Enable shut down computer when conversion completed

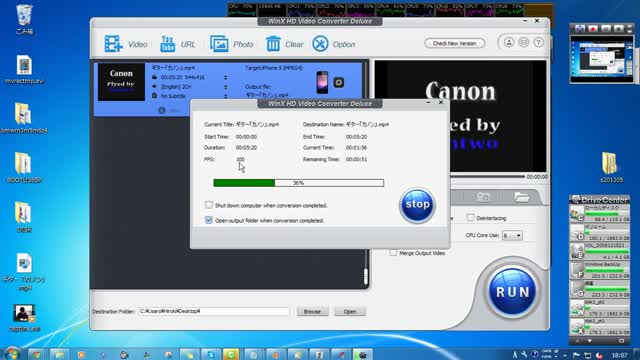(x=209, y=205)
